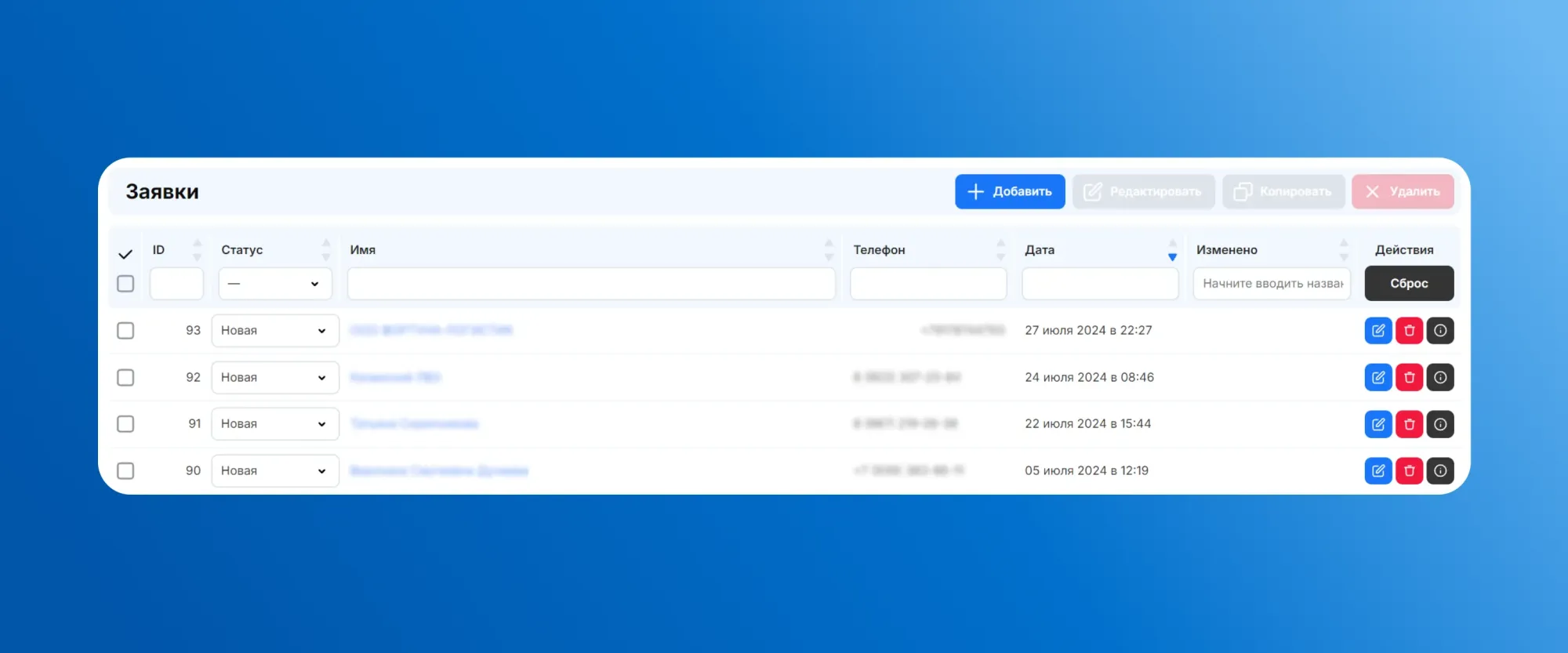This screenshot has width=1568, height=653.
Task: Edit the request with ID 91
Action: [x=1378, y=424]
